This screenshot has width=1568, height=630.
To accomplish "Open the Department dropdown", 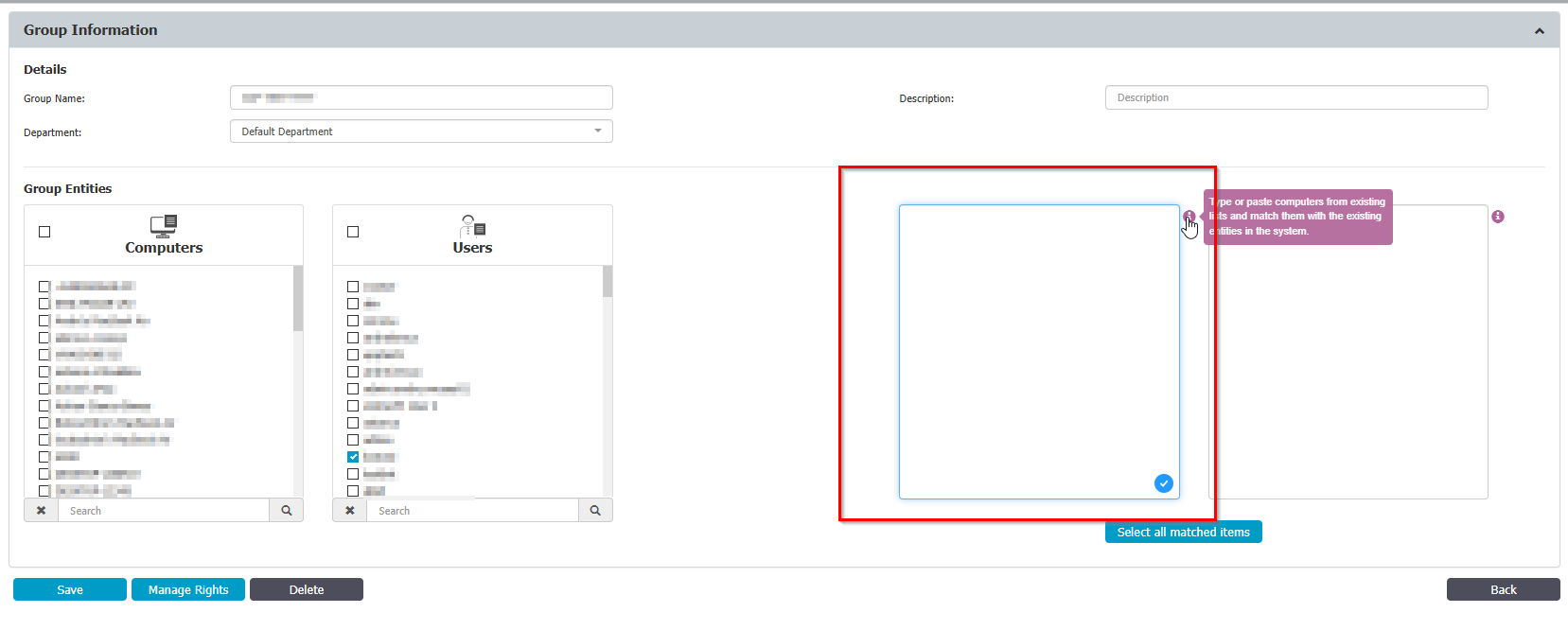I will click(x=421, y=131).
